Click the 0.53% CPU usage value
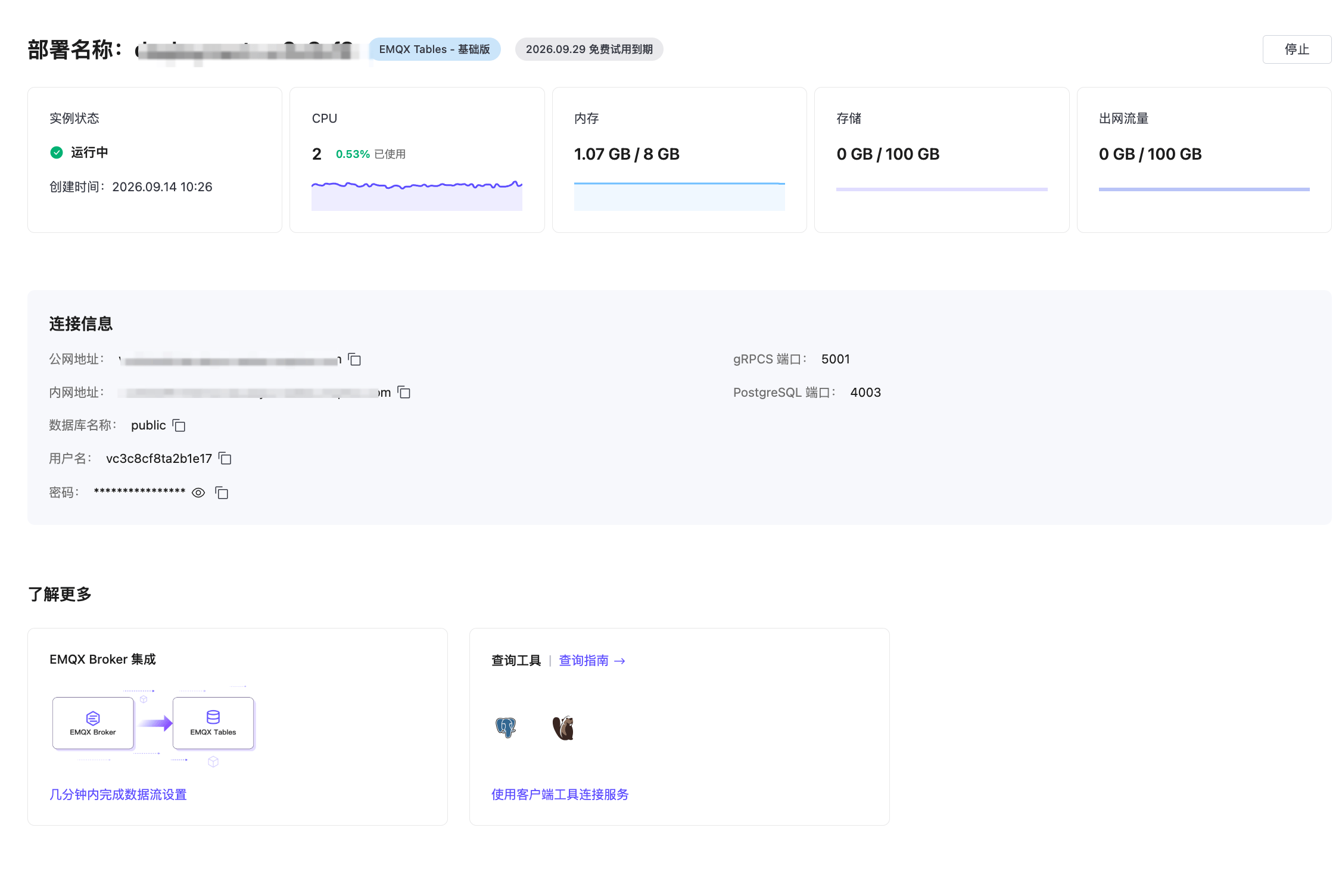This screenshot has width=1339, height=896. (x=353, y=154)
